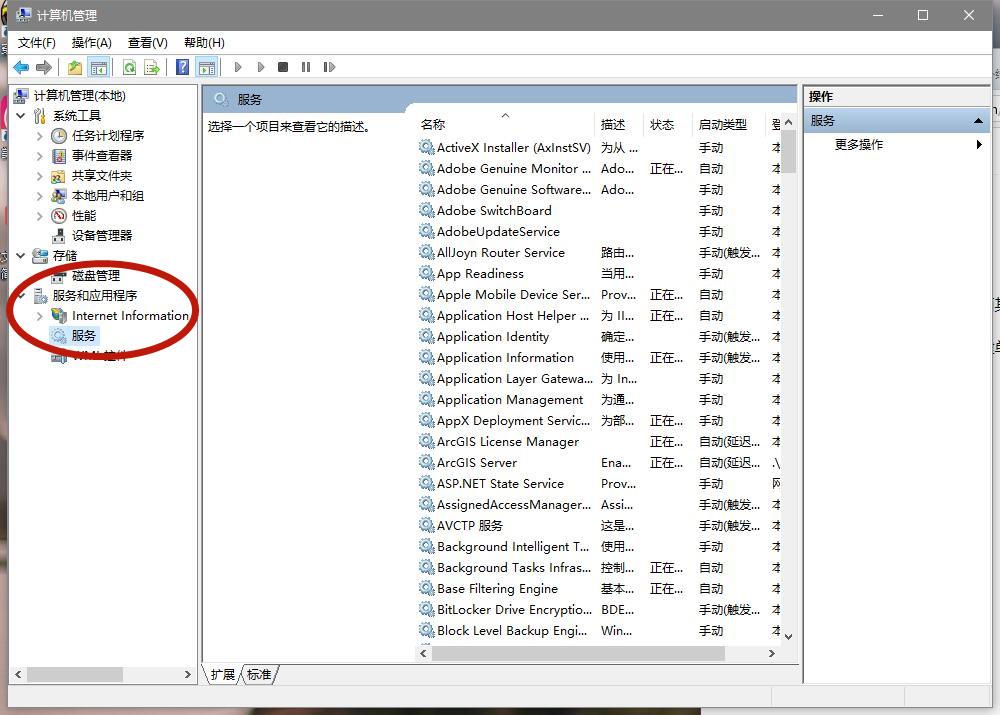
Task: Click the Stop Service square icon
Action: [283, 67]
